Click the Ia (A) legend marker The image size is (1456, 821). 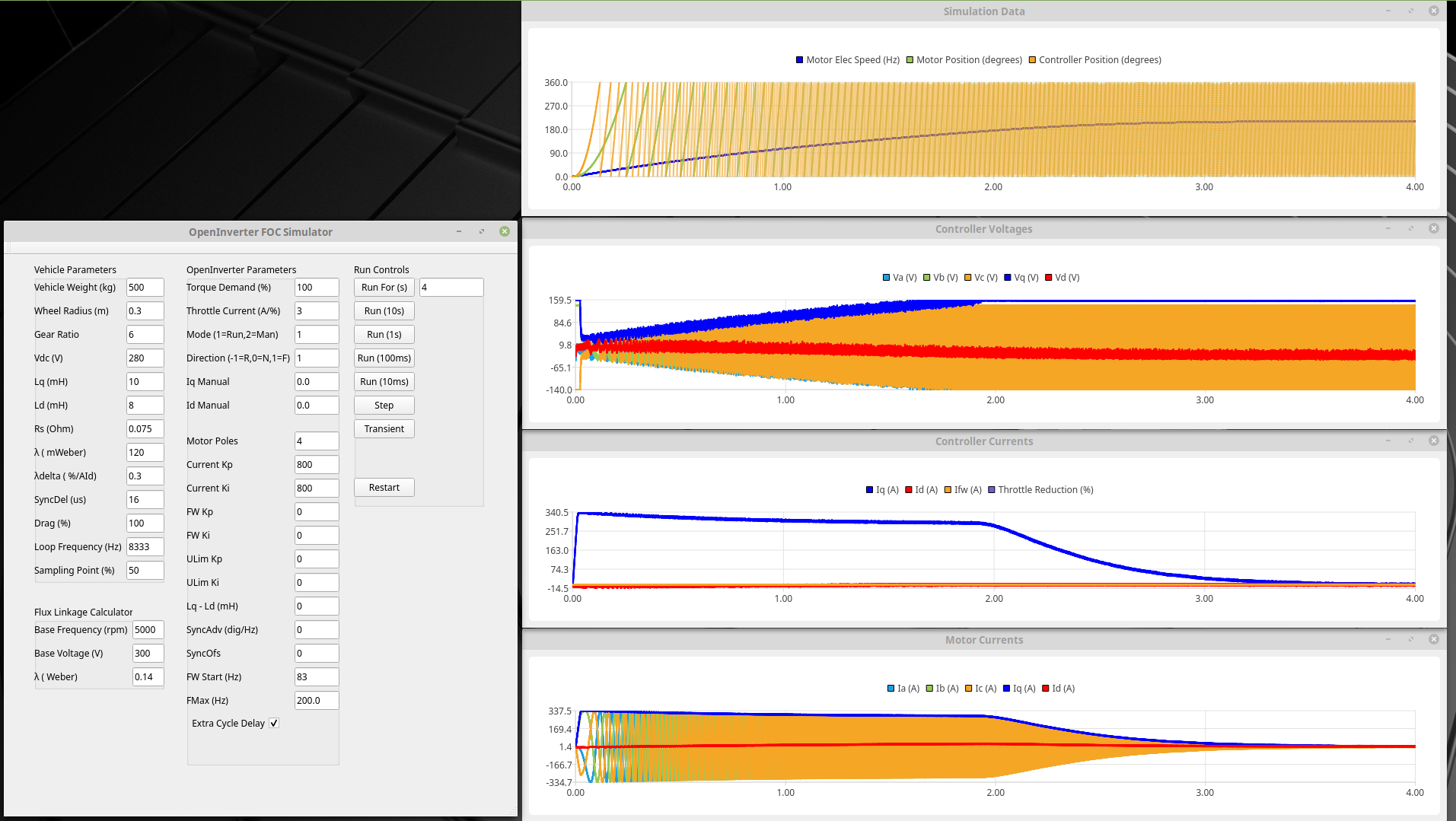(890, 689)
